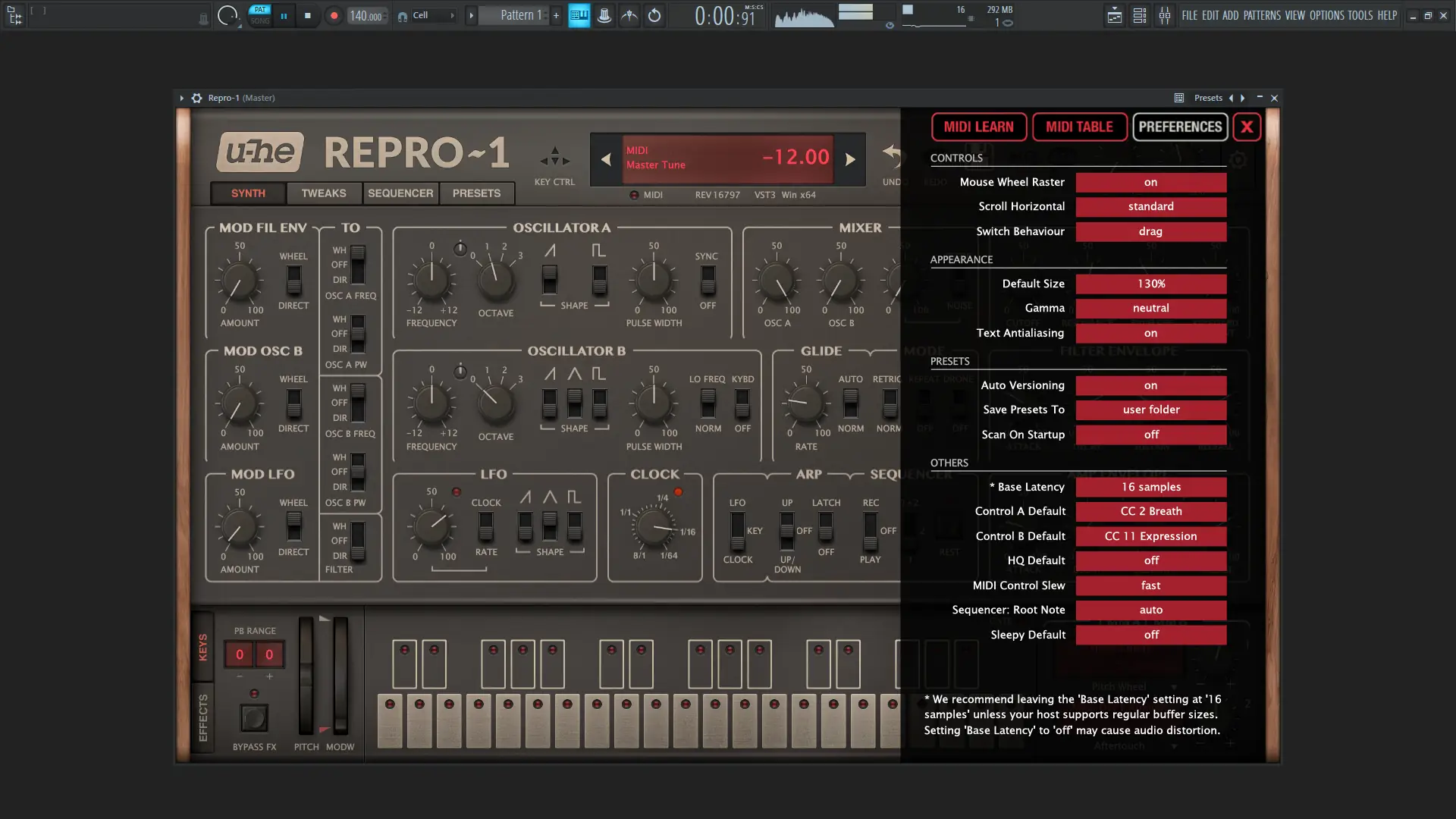This screenshot has height=819, width=1456.
Task: Click the KEY CTRL arrows icon
Action: (x=554, y=158)
